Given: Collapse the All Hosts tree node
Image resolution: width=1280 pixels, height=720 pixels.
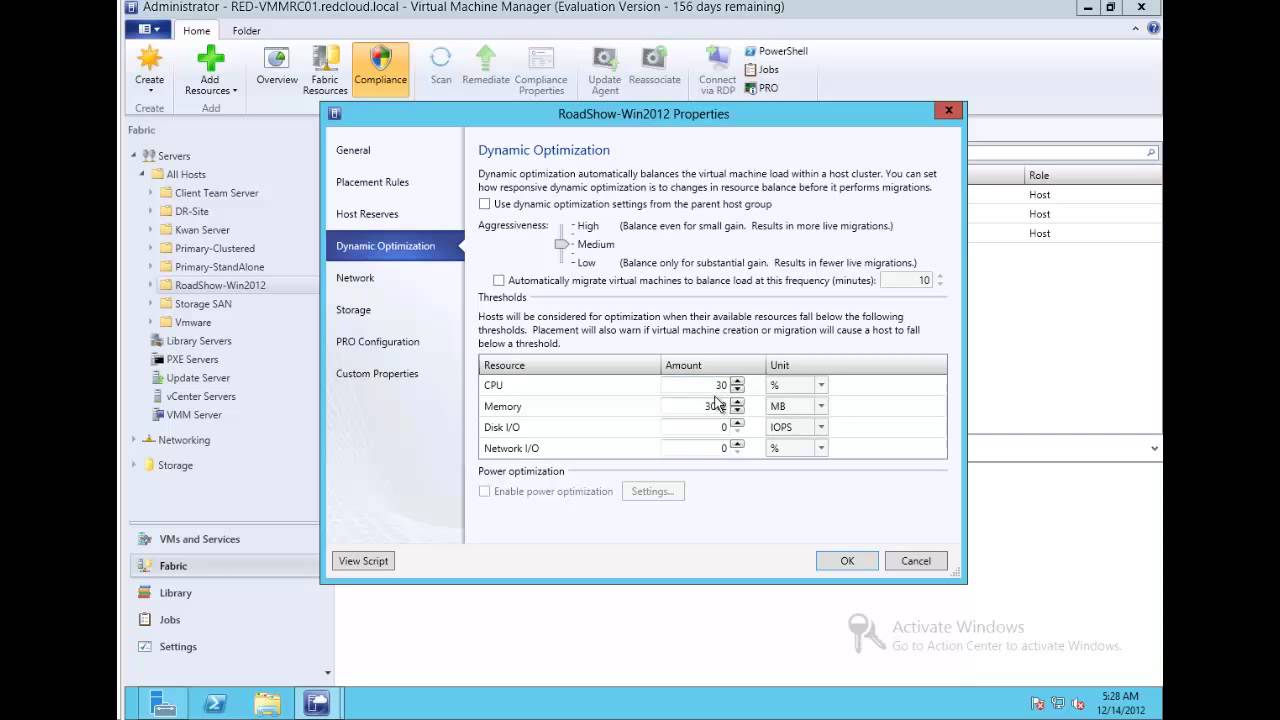Looking at the screenshot, I should coord(142,174).
